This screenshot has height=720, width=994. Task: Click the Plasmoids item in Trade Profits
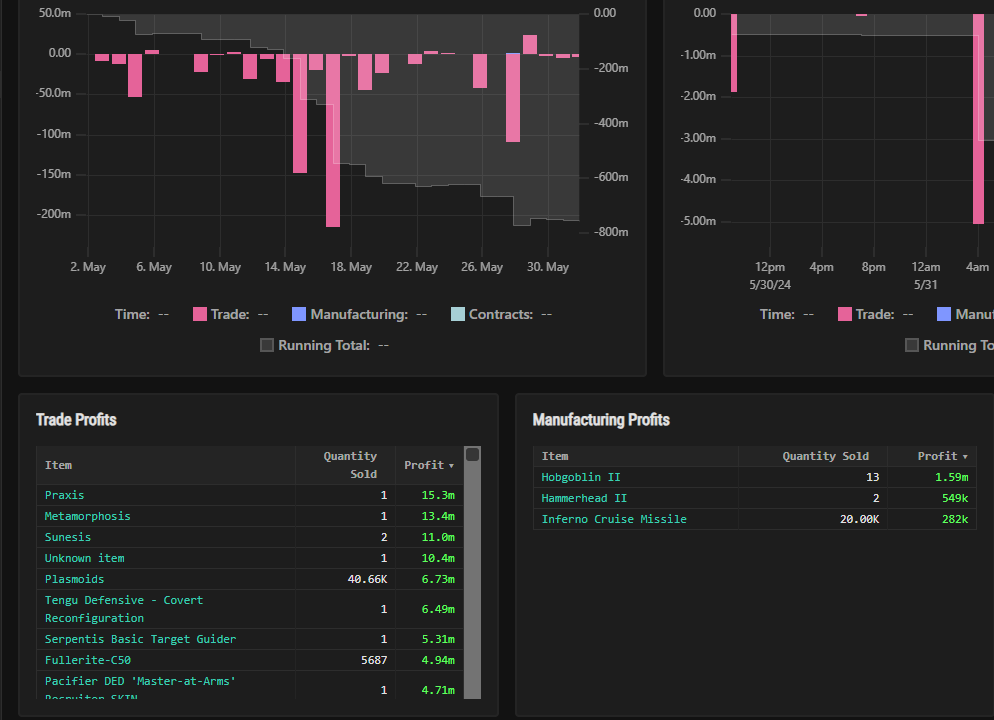click(74, 579)
